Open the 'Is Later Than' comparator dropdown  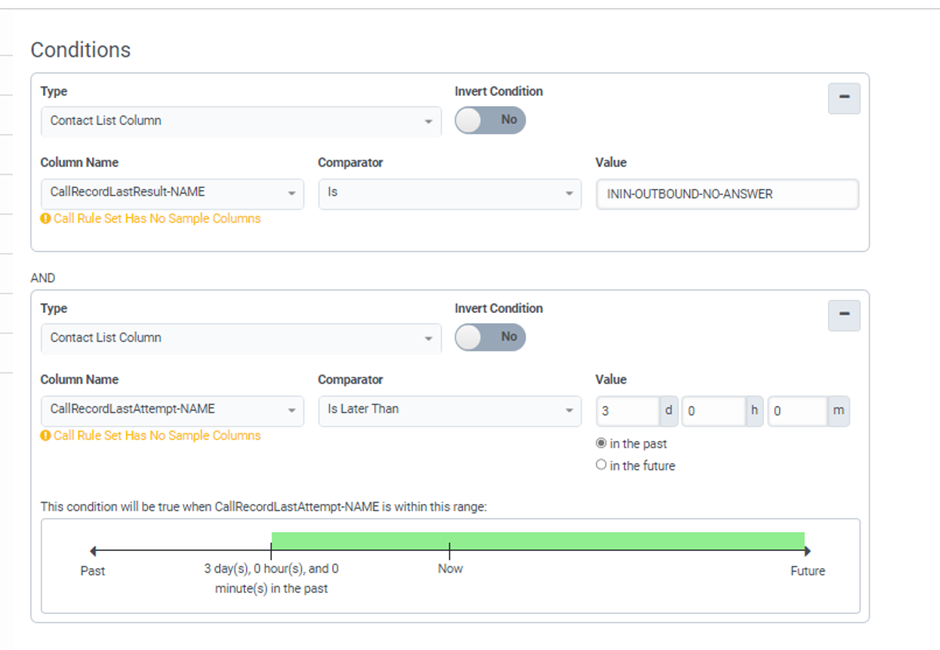click(449, 409)
